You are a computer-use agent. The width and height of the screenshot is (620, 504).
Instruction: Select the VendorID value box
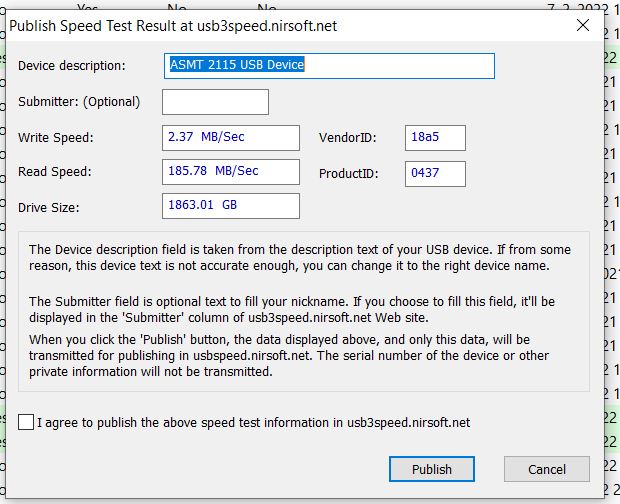435,138
